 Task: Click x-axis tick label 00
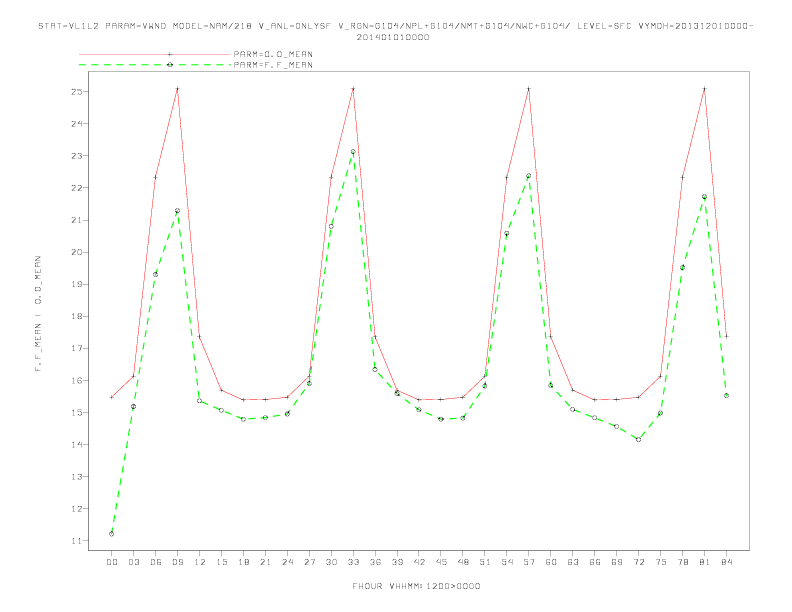[x=112, y=562]
